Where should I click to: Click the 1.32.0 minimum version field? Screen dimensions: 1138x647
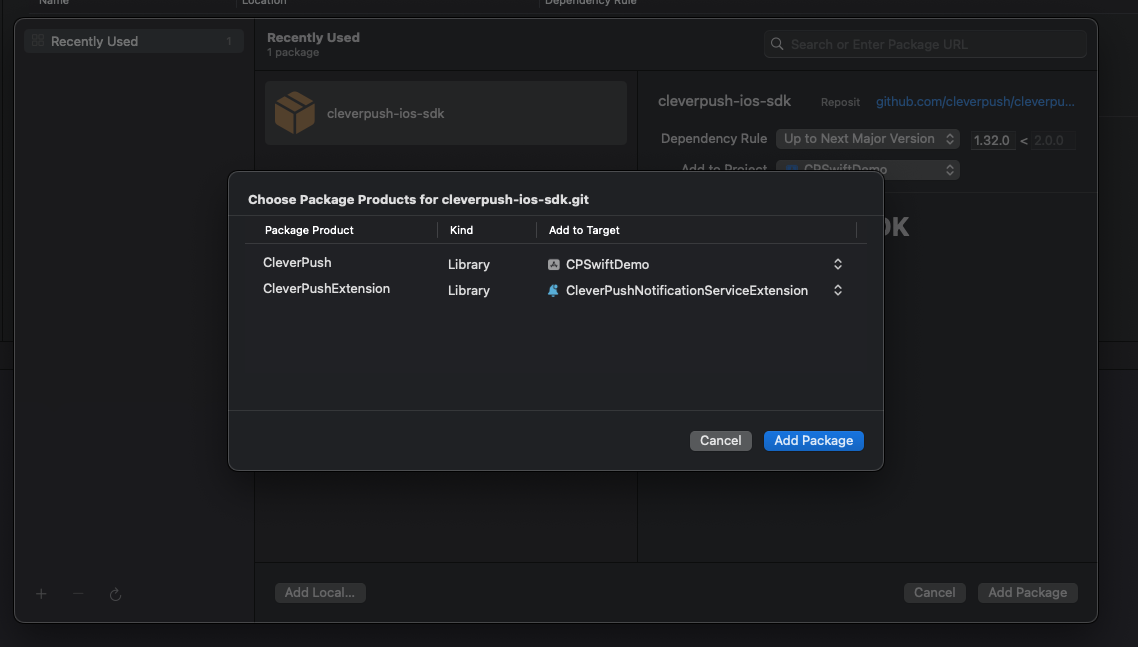(992, 140)
